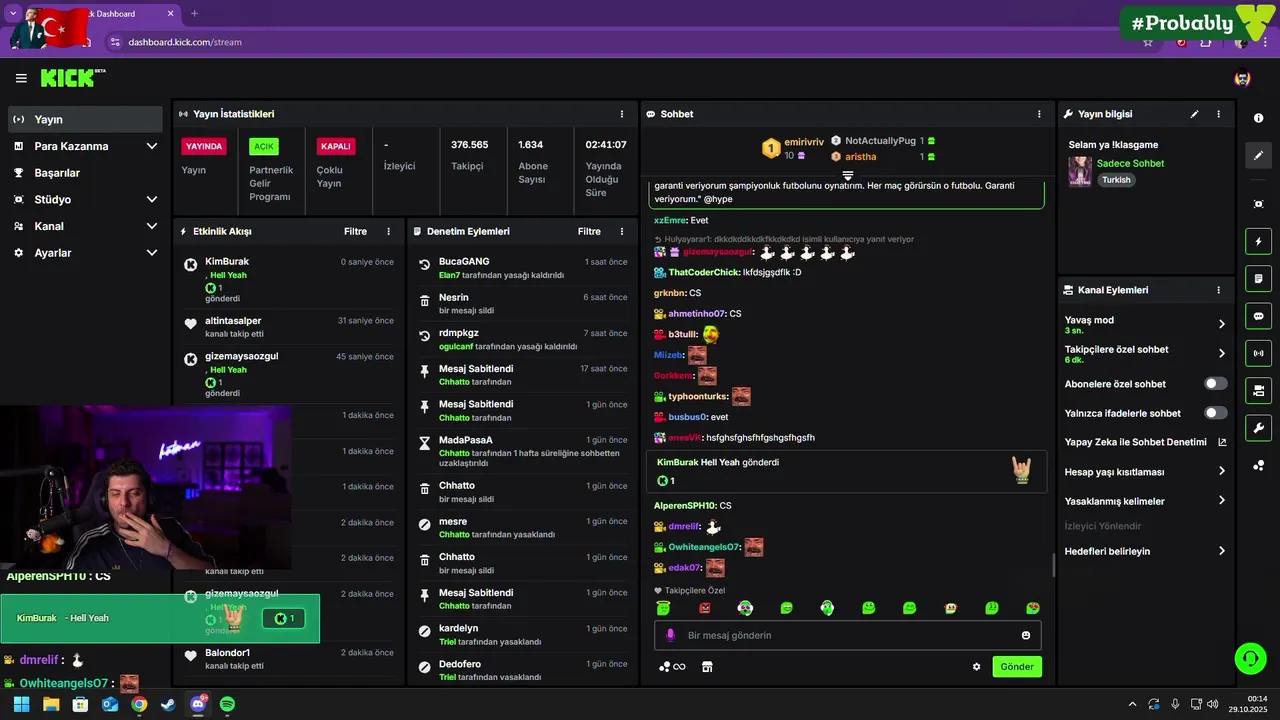This screenshot has height=720, width=1280.
Task: Open Yavaş mod options chevron
Action: (1222, 324)
